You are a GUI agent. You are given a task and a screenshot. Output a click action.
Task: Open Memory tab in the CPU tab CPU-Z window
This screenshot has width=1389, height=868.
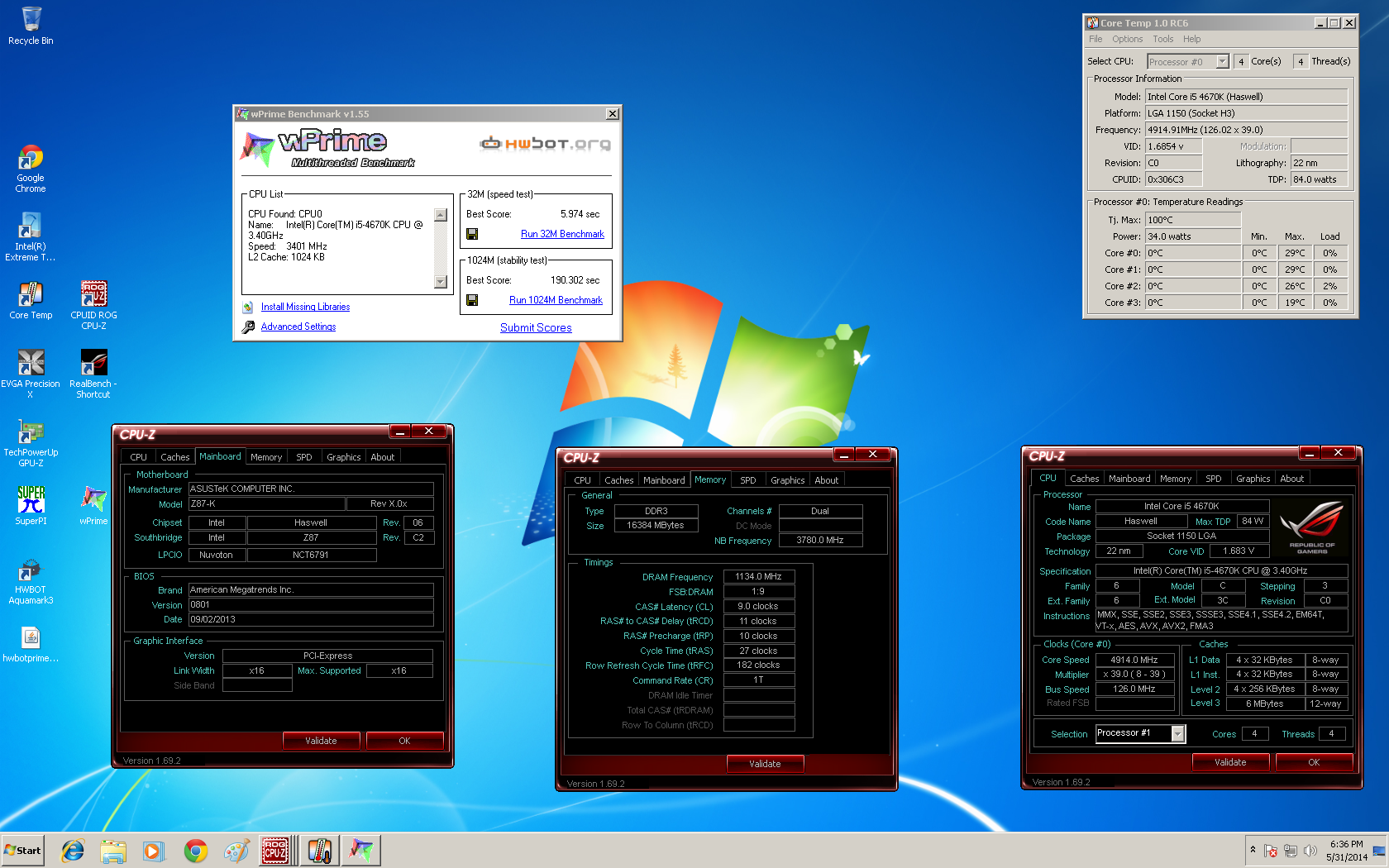(x=1175, y=479)
